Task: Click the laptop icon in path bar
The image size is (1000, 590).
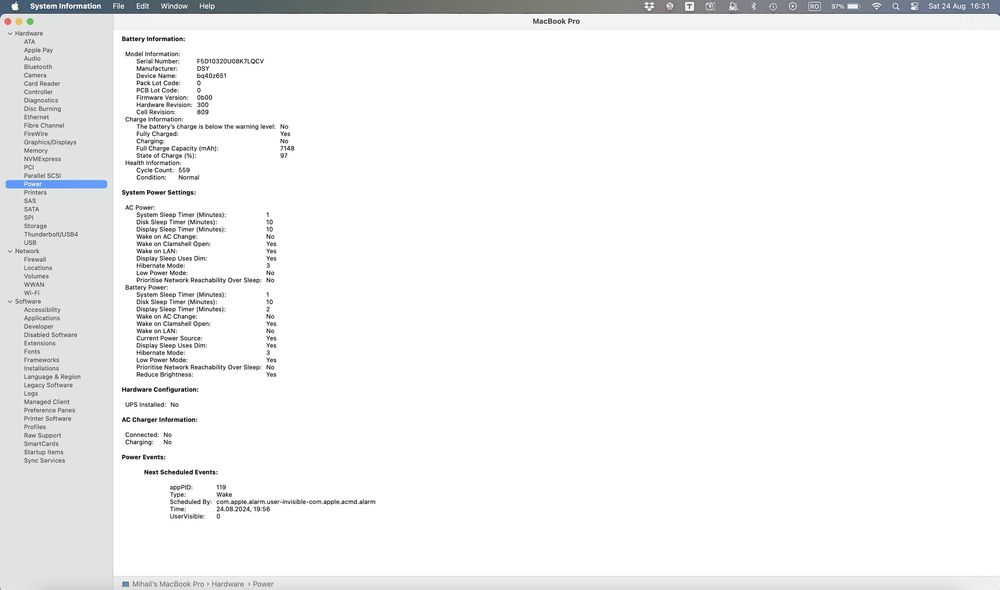Action: [x=126, y=584]
